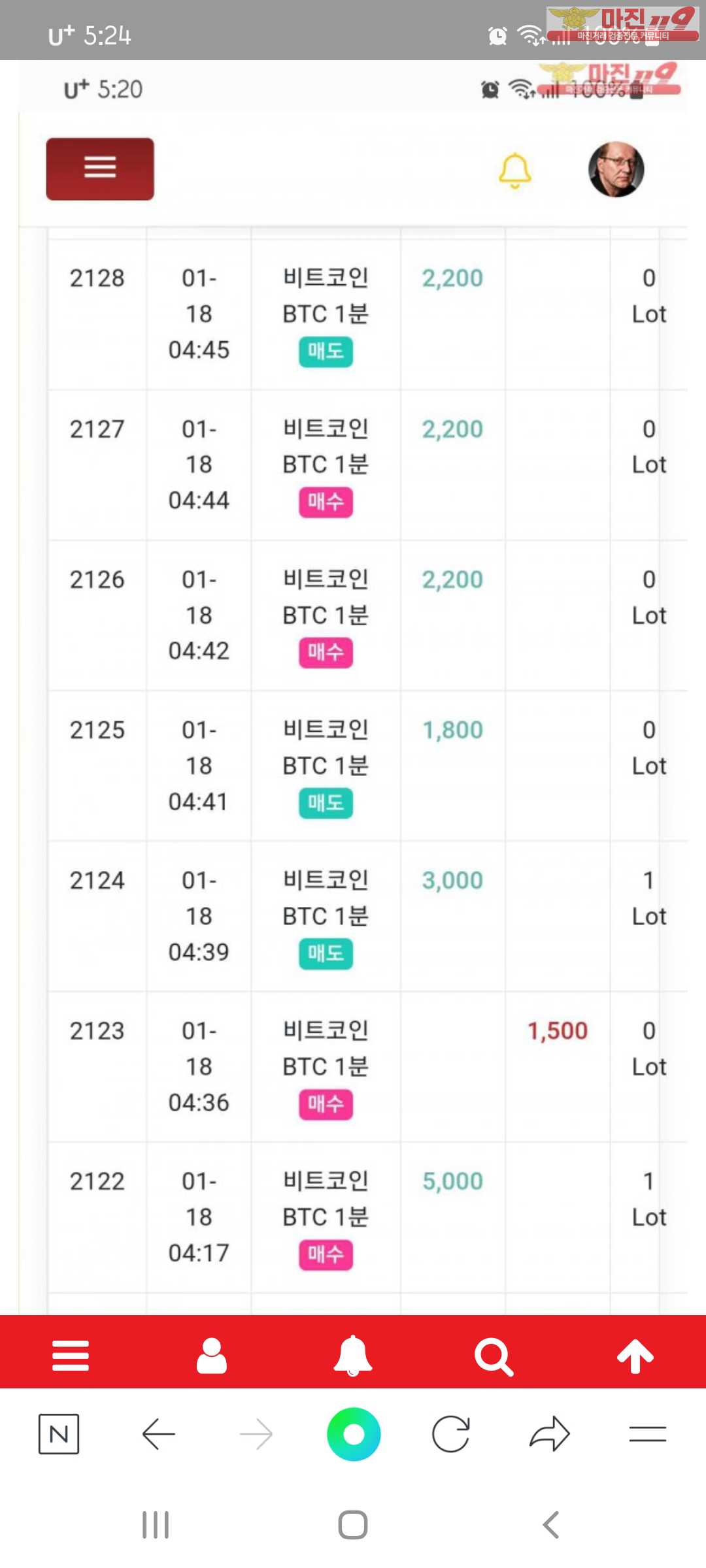Open the Naver N home icon
The image size is (706, 1568).
[x=59, y=1434]
